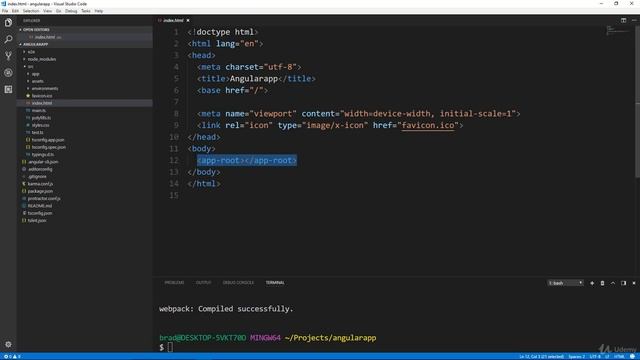
Task: Open .editorconfig in the explorer
Action: [40, 169]
